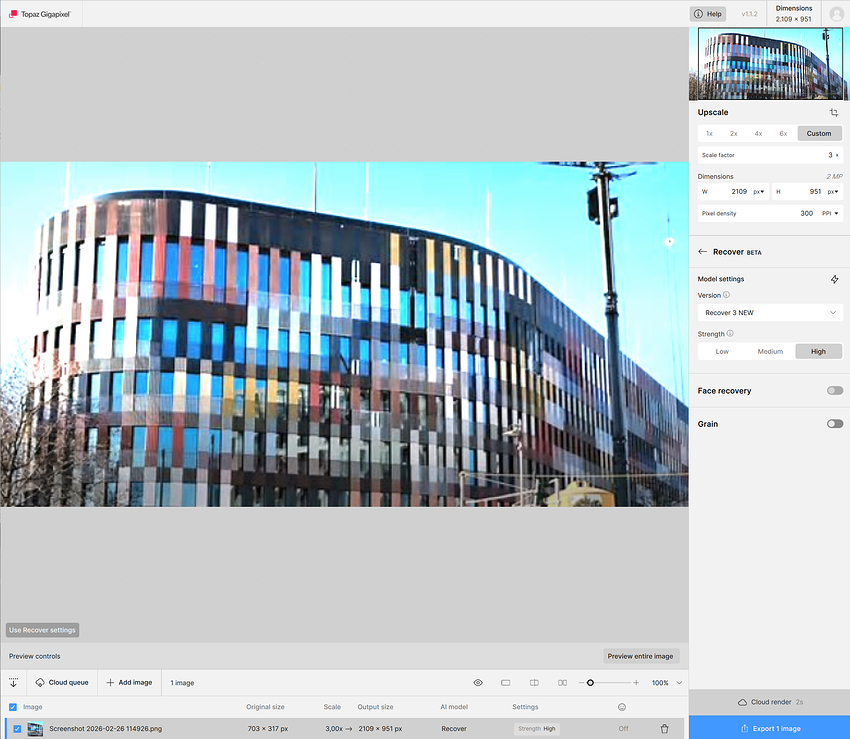Image resolution: width=850 pixels, height=739 pixels.
Task: Click Preview entire image
Action: [641, 655]
